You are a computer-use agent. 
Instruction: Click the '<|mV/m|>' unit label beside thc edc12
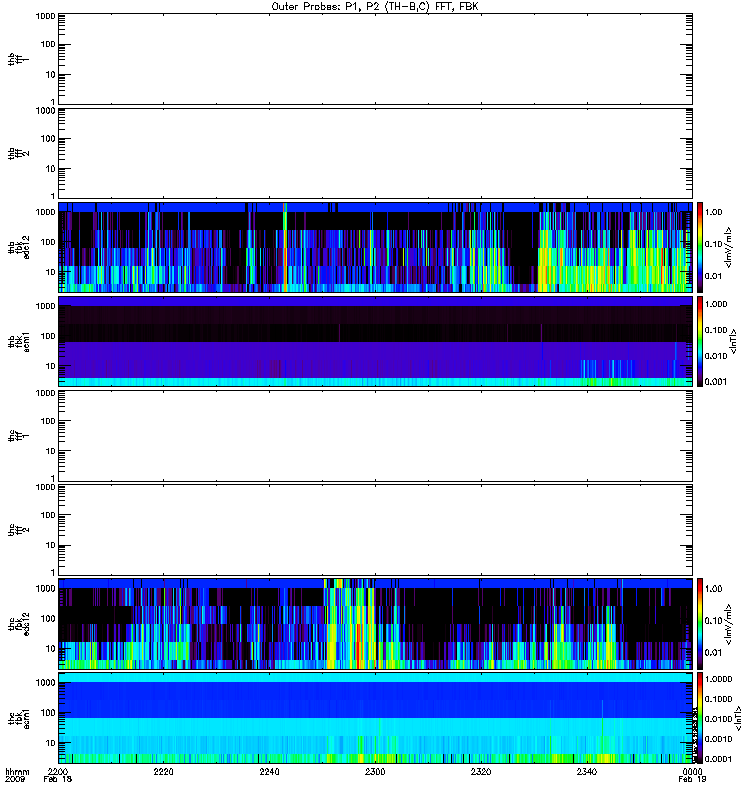point(729,624)
